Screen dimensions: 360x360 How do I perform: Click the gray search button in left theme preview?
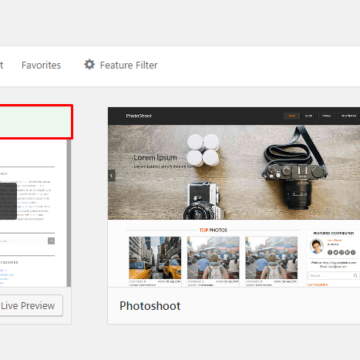click(x=51, y=241)
